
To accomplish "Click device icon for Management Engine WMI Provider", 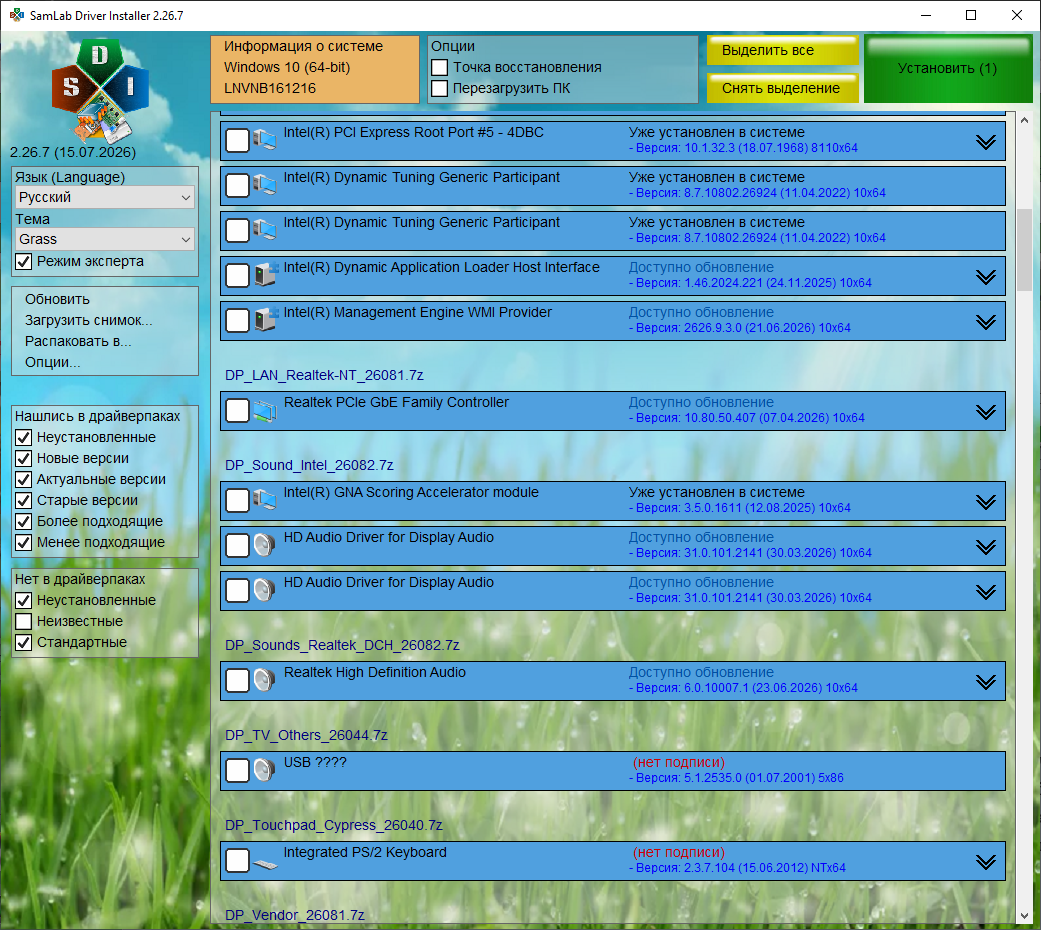I will click(265, 320).
